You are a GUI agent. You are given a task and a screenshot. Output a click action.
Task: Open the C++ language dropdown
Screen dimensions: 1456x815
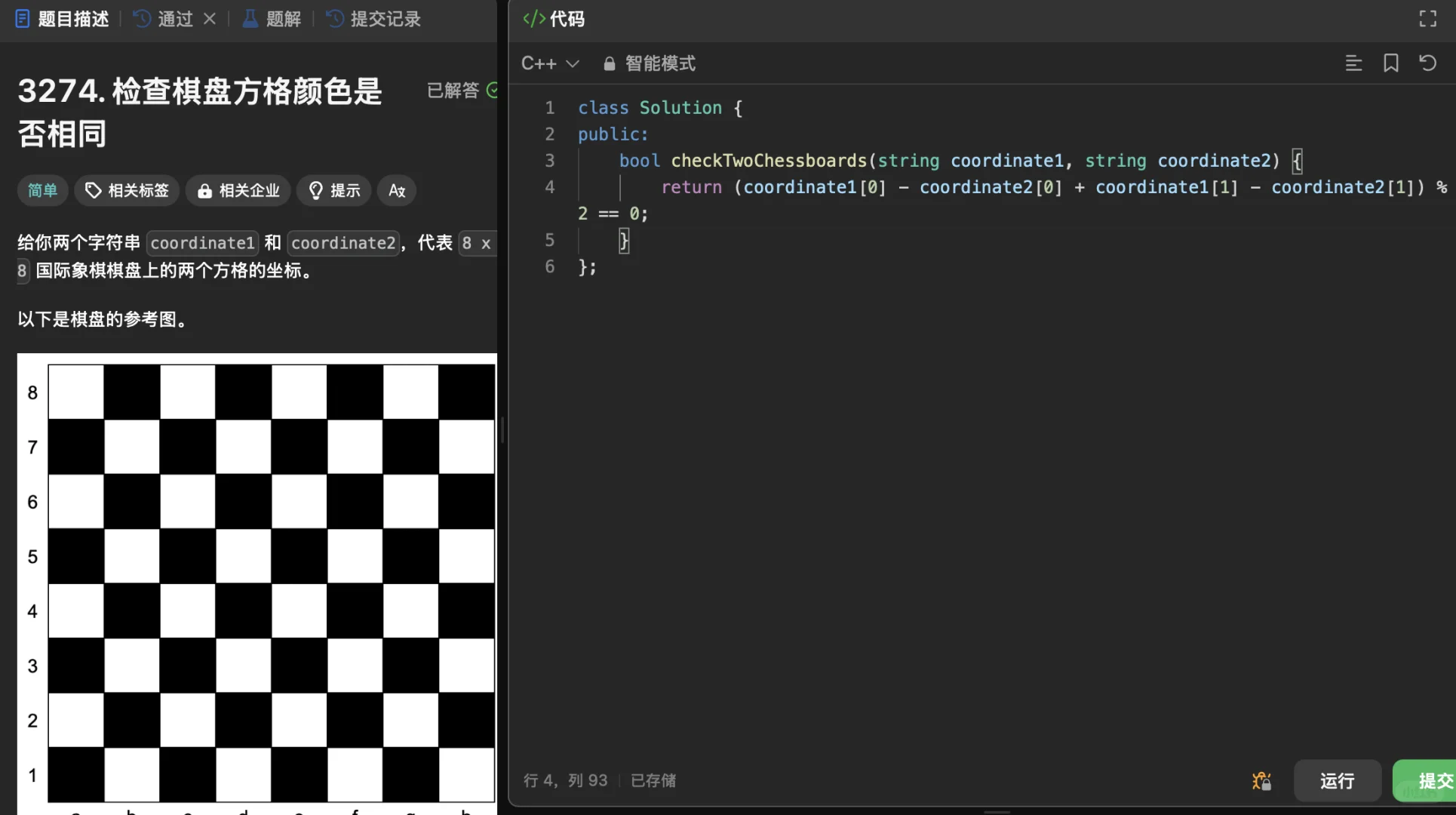point(550,63)
